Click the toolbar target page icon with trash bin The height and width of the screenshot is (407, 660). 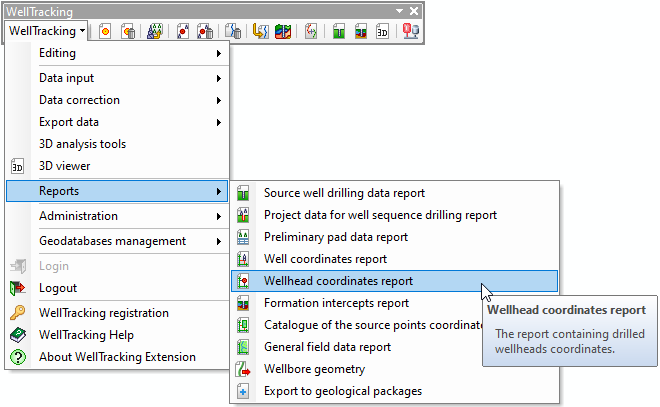click(128, 31)
